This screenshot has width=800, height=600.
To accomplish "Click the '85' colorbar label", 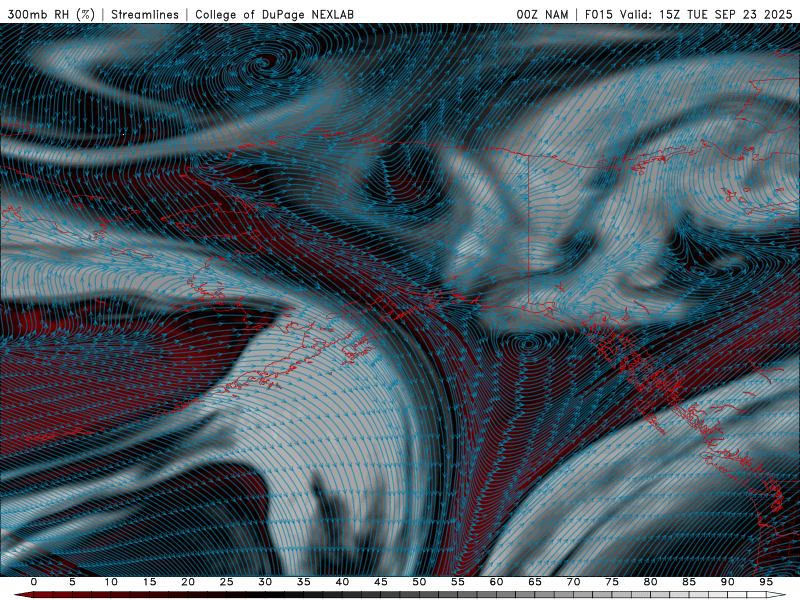I will [689, 582].
